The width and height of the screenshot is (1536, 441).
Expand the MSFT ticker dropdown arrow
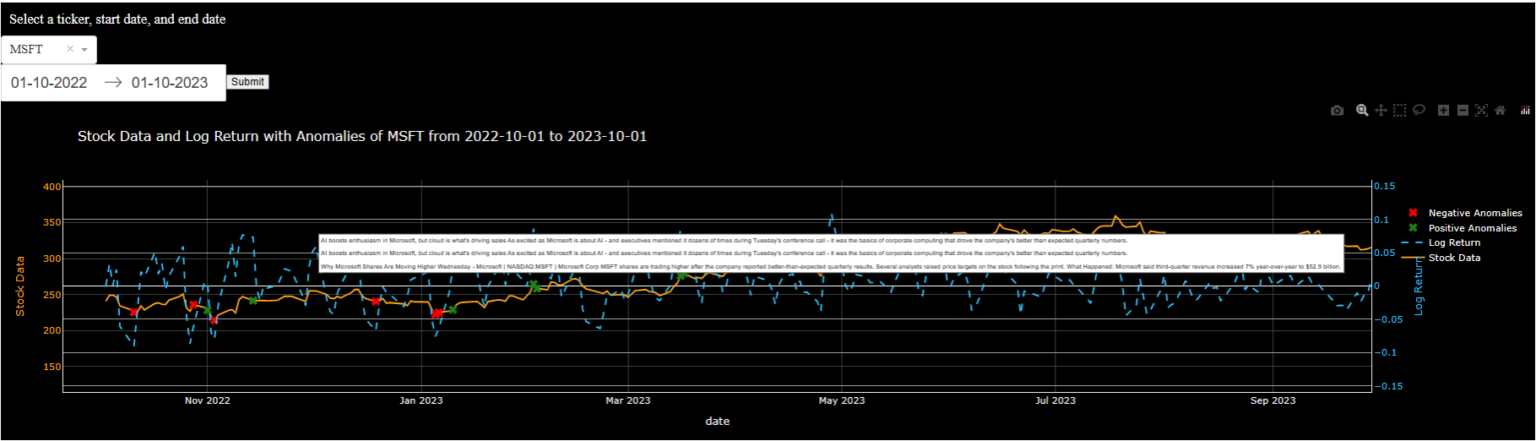(85, 49)
